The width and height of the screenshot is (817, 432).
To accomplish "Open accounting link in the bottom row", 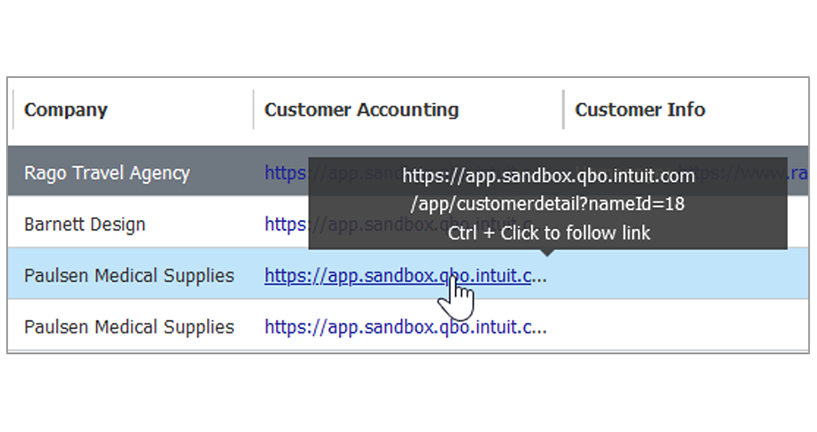I will coord(405,327).
